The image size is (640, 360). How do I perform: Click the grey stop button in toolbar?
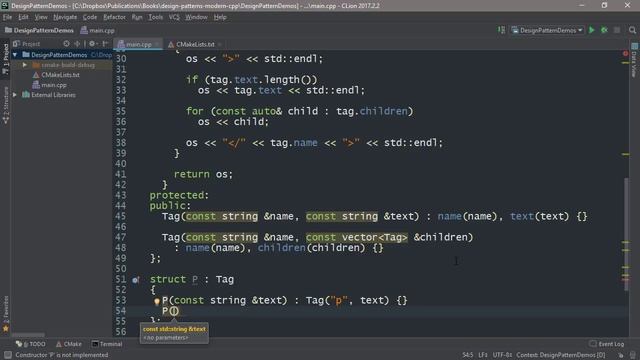(617, 30)
